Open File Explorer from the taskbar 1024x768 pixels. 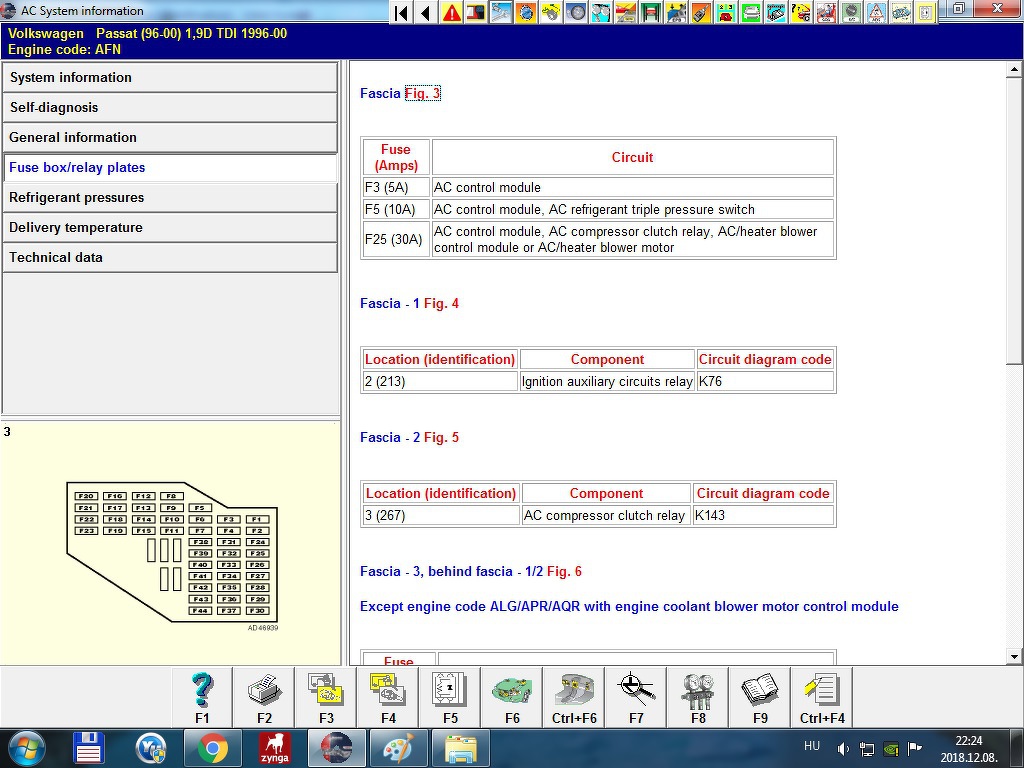click(460, 748)
